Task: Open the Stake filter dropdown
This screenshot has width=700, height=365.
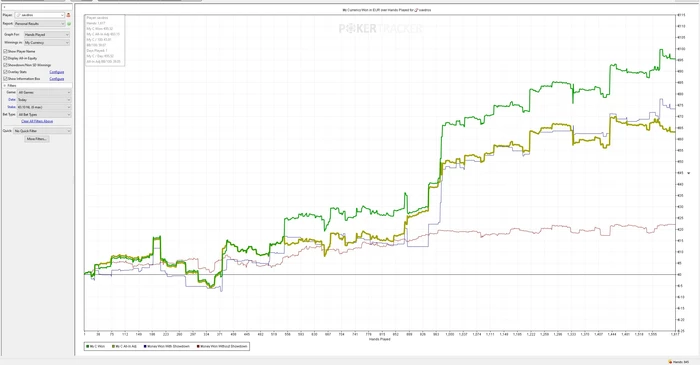Action: (44, 107)
